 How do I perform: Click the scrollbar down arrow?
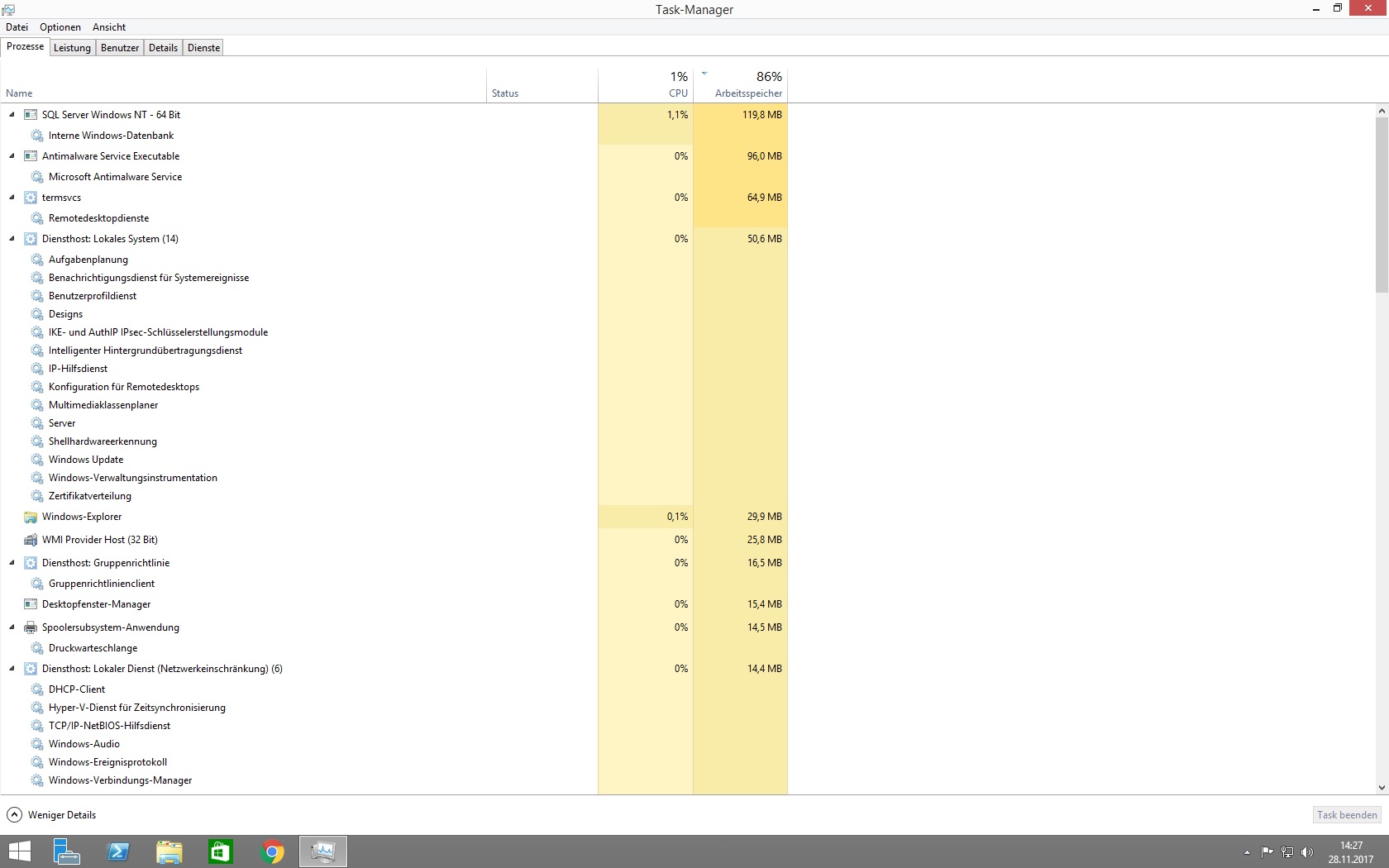coord(1382,788)
